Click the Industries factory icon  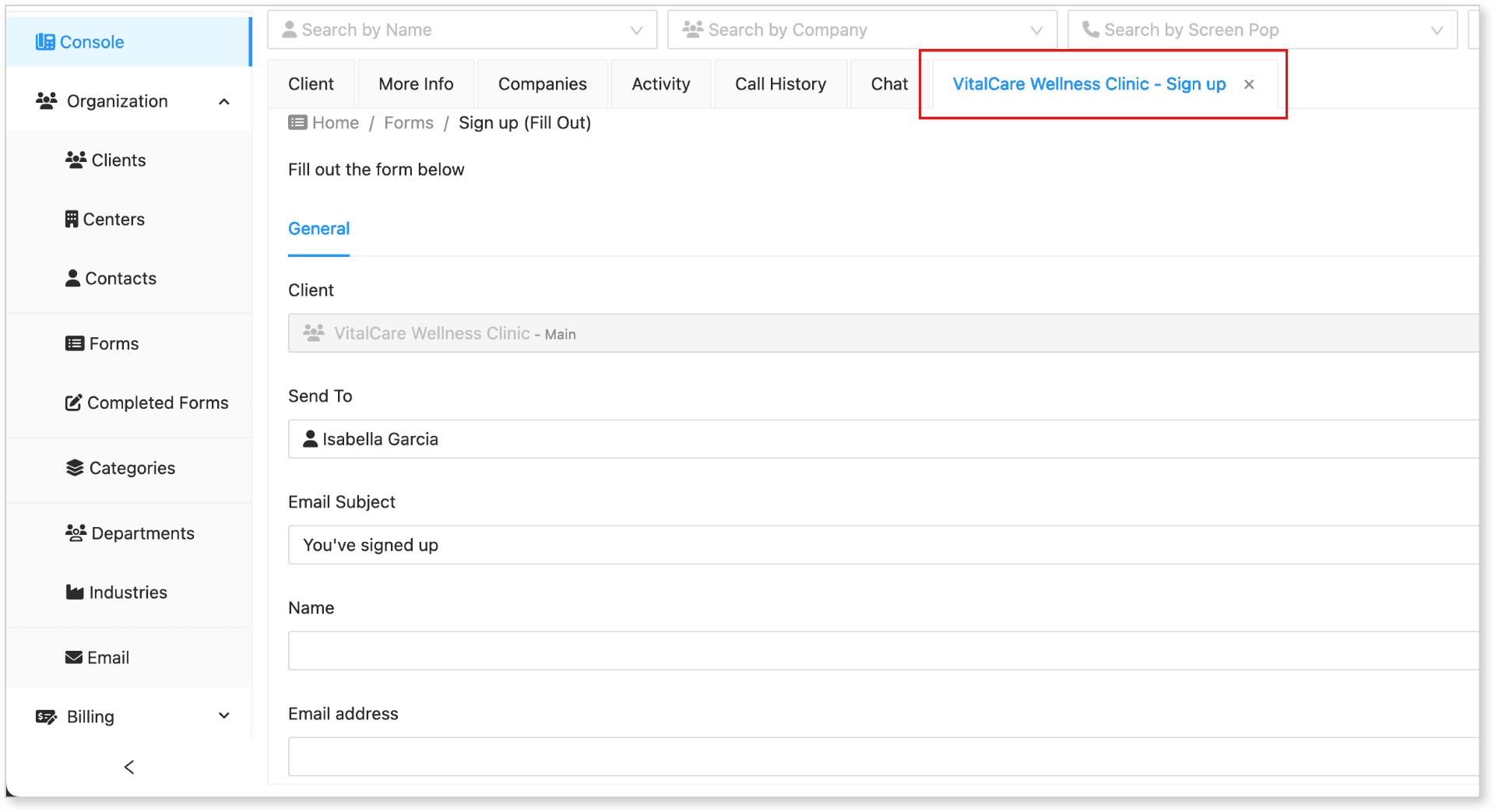tap(75, 592)
